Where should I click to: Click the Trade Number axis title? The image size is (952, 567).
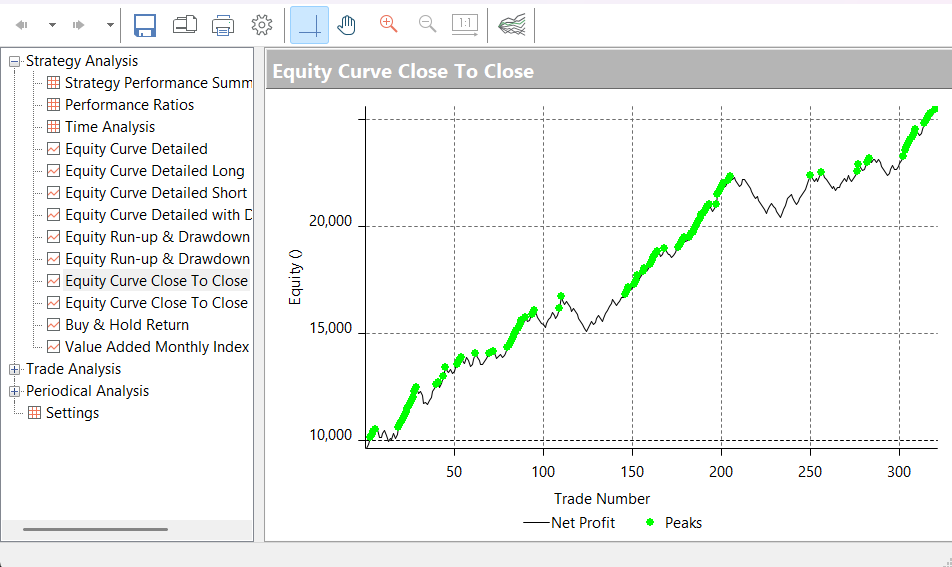click(602, 498)
